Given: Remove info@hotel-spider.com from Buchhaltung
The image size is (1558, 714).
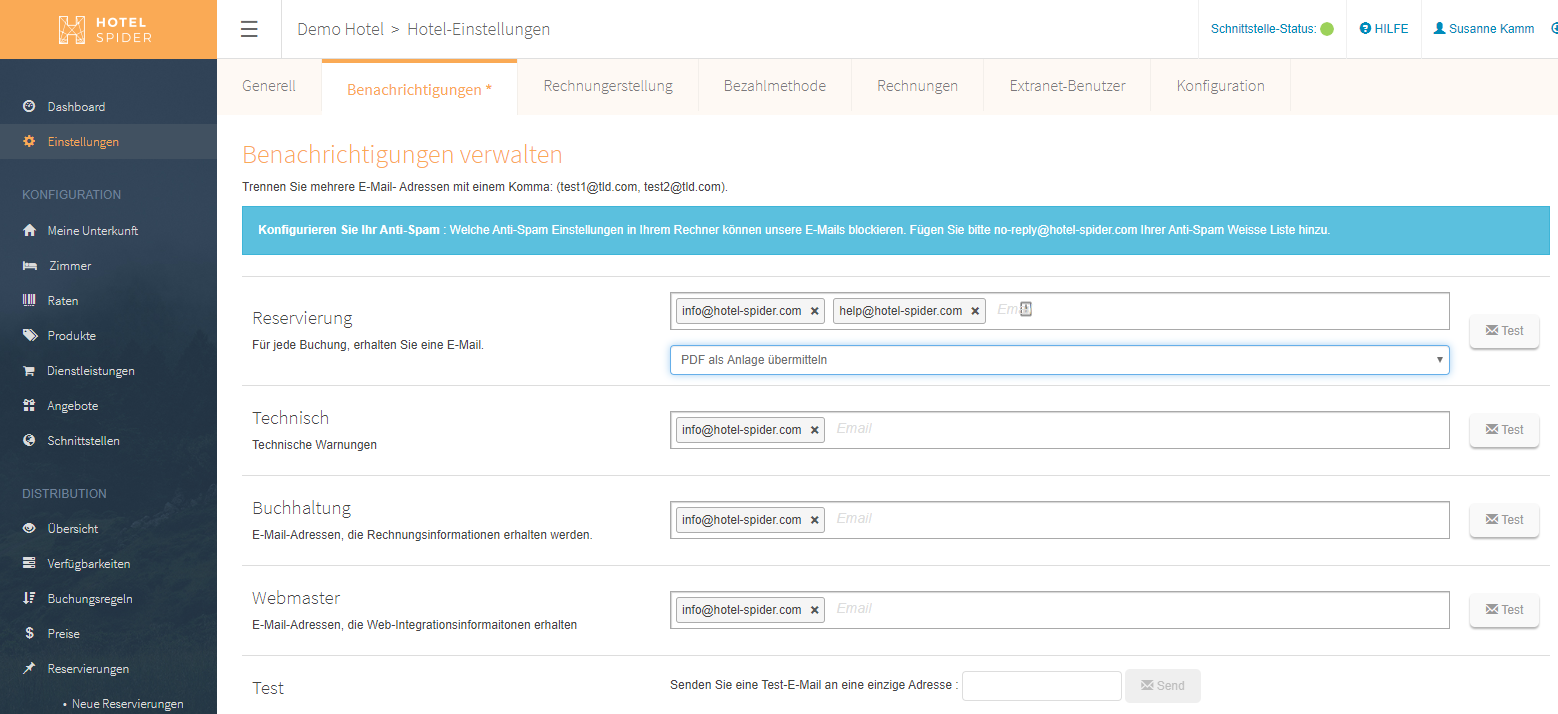Looking at the screenshot, I should click(814, 520).
